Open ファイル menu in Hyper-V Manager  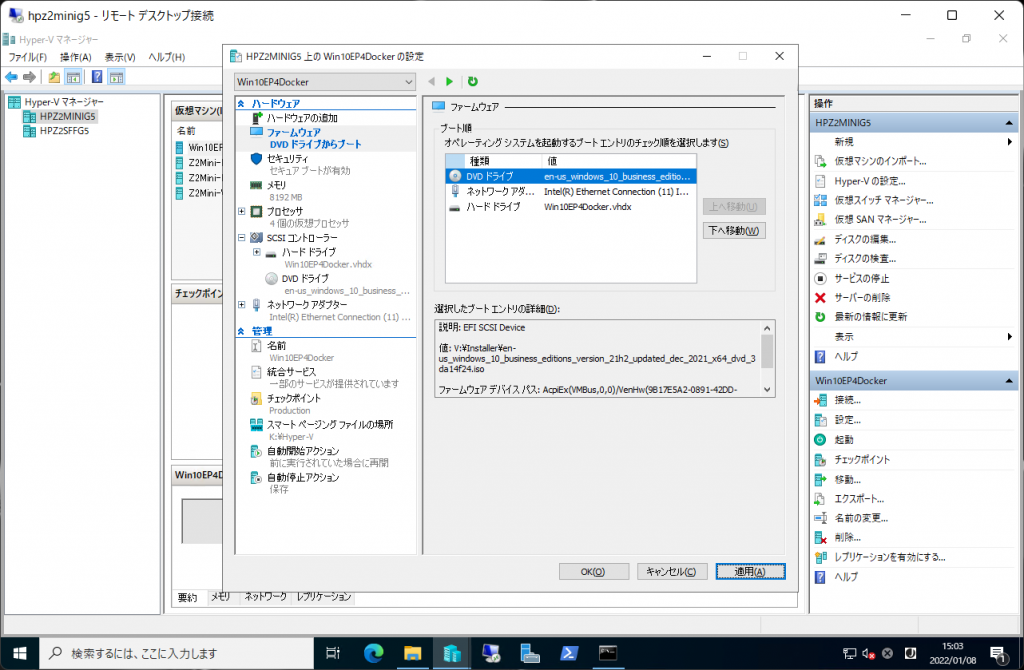coord(27,57)
